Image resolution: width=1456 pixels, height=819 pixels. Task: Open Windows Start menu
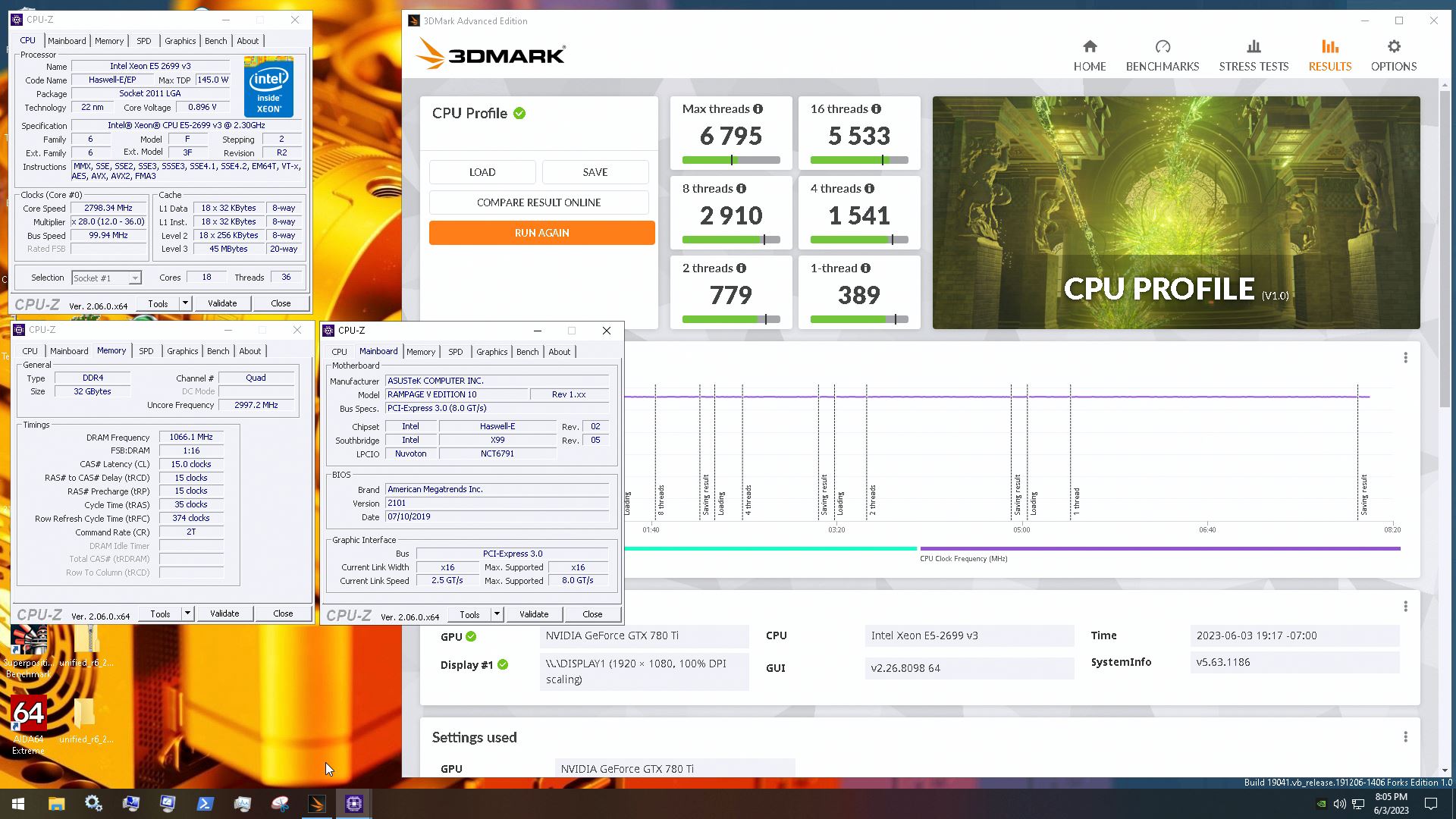click(x=18, y=804)
